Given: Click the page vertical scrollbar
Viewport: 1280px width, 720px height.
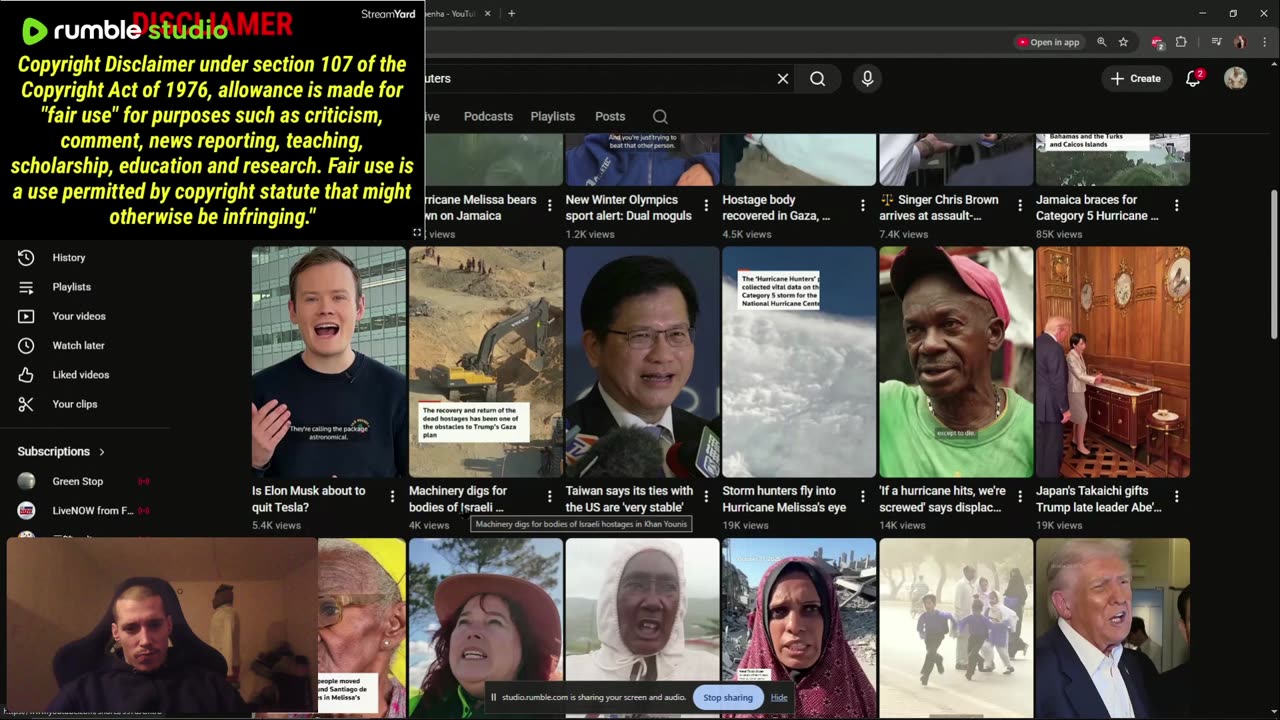Looking at the screenshot, I should click(1272, 262).
